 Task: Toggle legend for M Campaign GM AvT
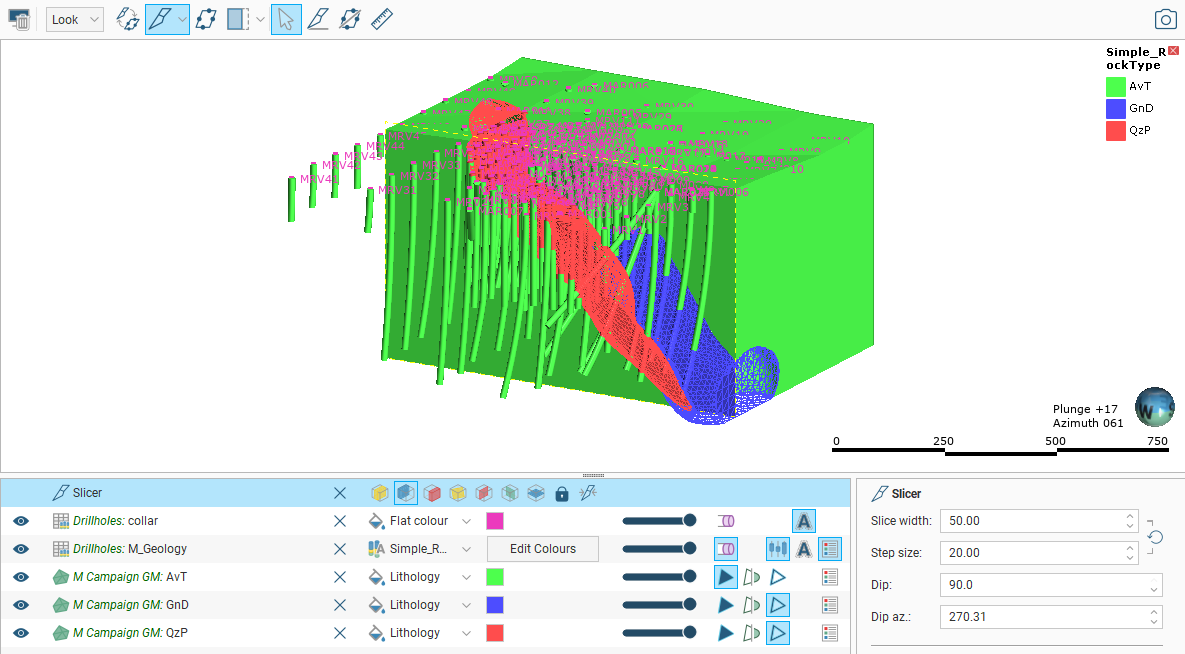click(x=829, y=577)
